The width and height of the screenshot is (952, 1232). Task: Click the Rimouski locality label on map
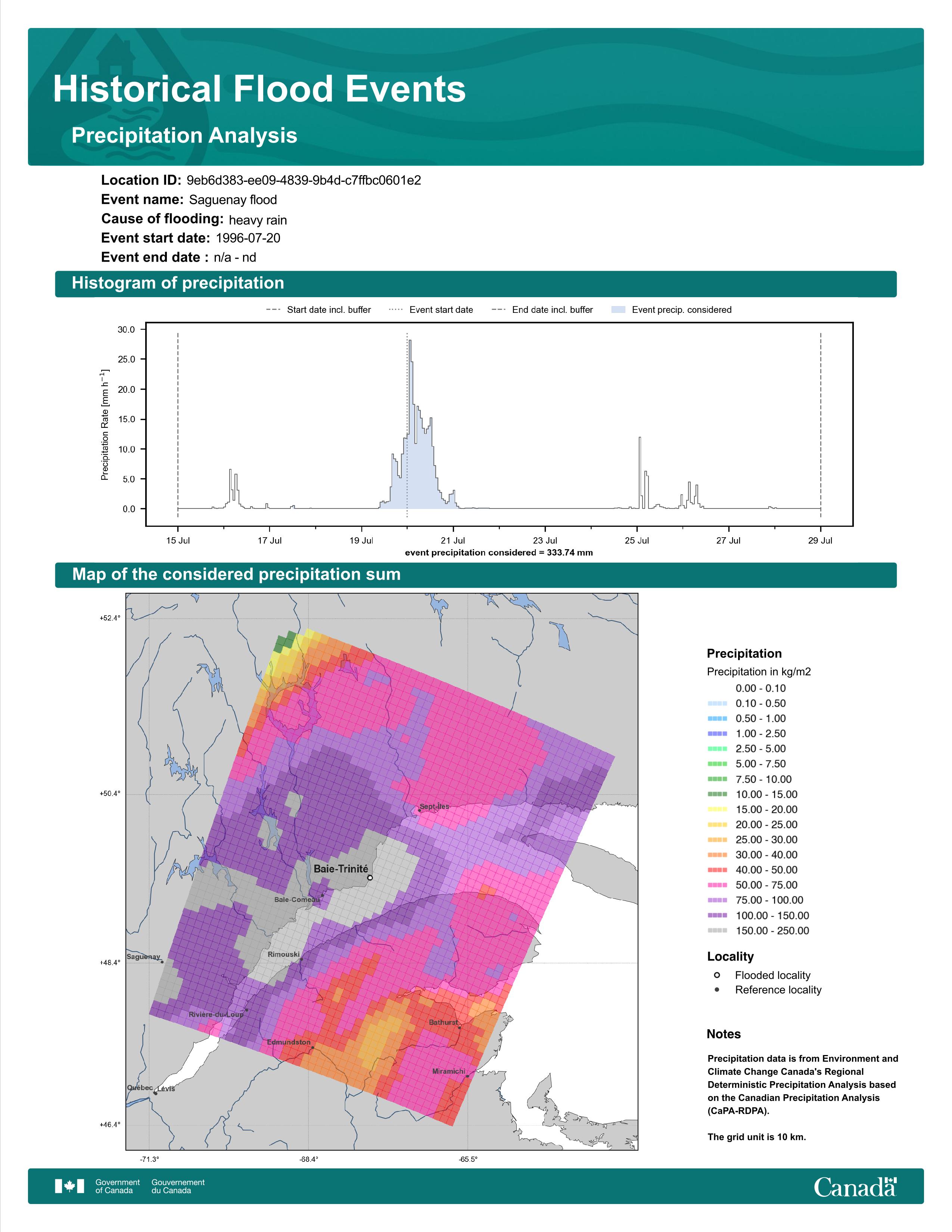pos(284,955)
